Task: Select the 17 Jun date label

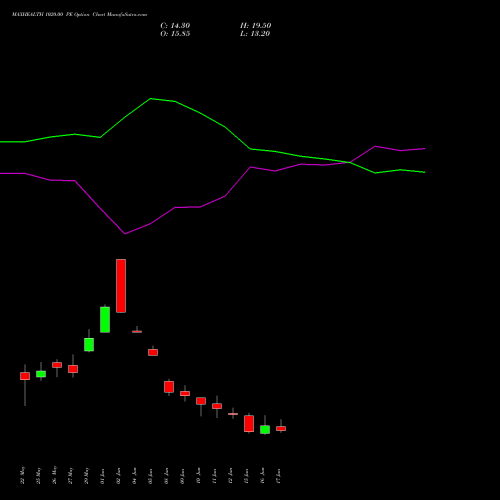Action: pos(278,476)
